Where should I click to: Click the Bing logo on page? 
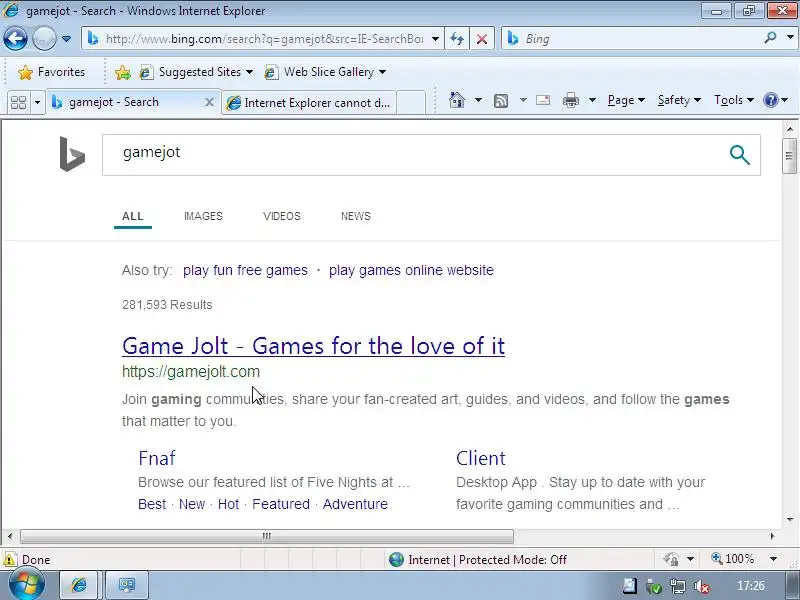72,154
